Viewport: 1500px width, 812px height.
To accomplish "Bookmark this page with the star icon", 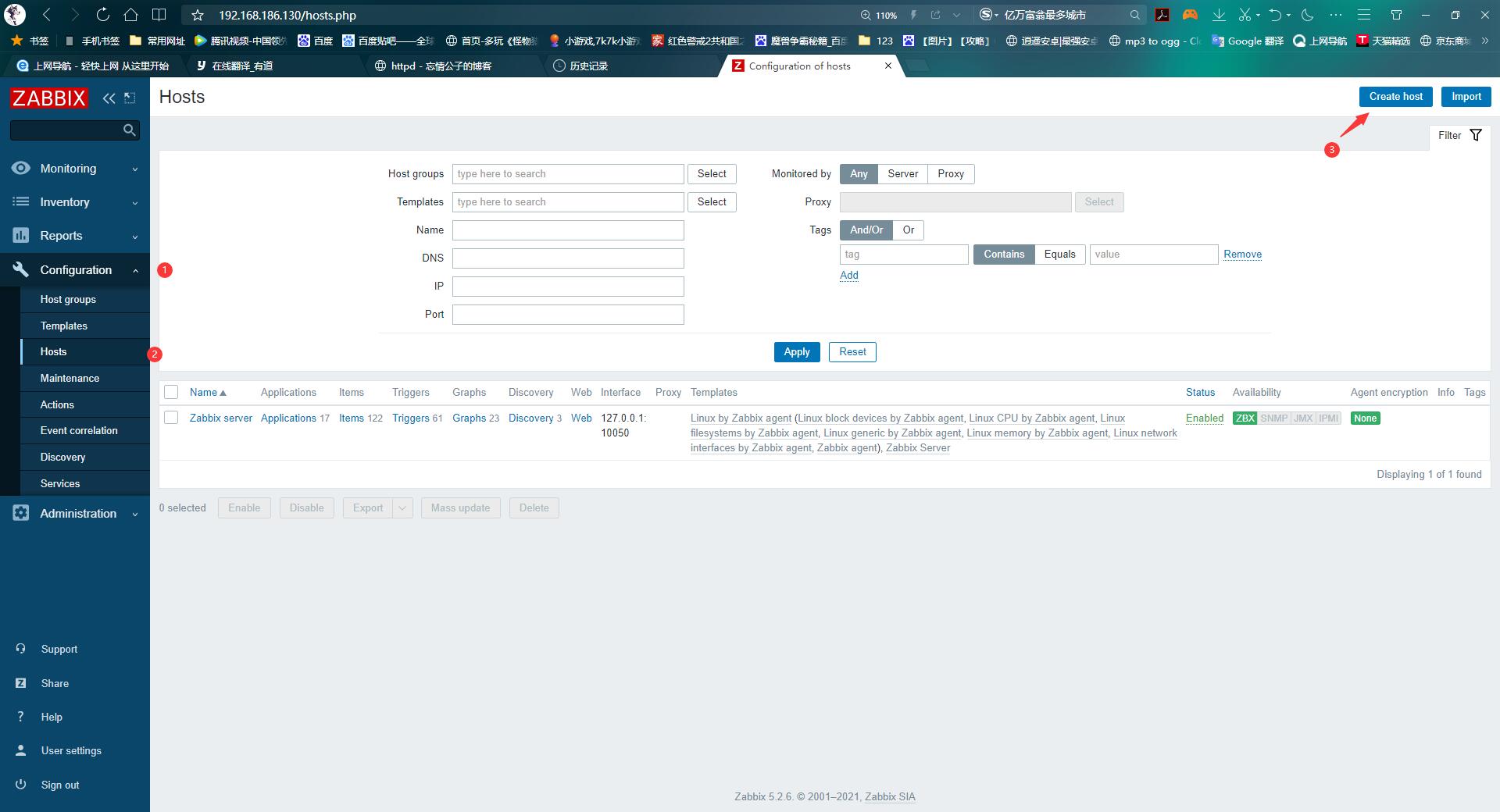I will pyautogui.click(x=198, y=15).
